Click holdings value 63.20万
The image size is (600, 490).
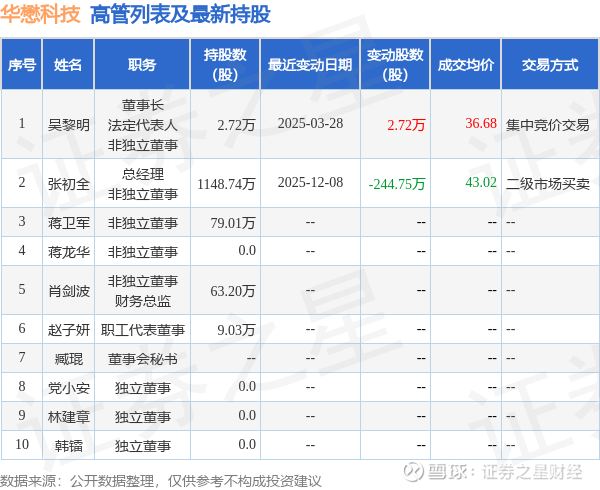(x=233, y=291)
